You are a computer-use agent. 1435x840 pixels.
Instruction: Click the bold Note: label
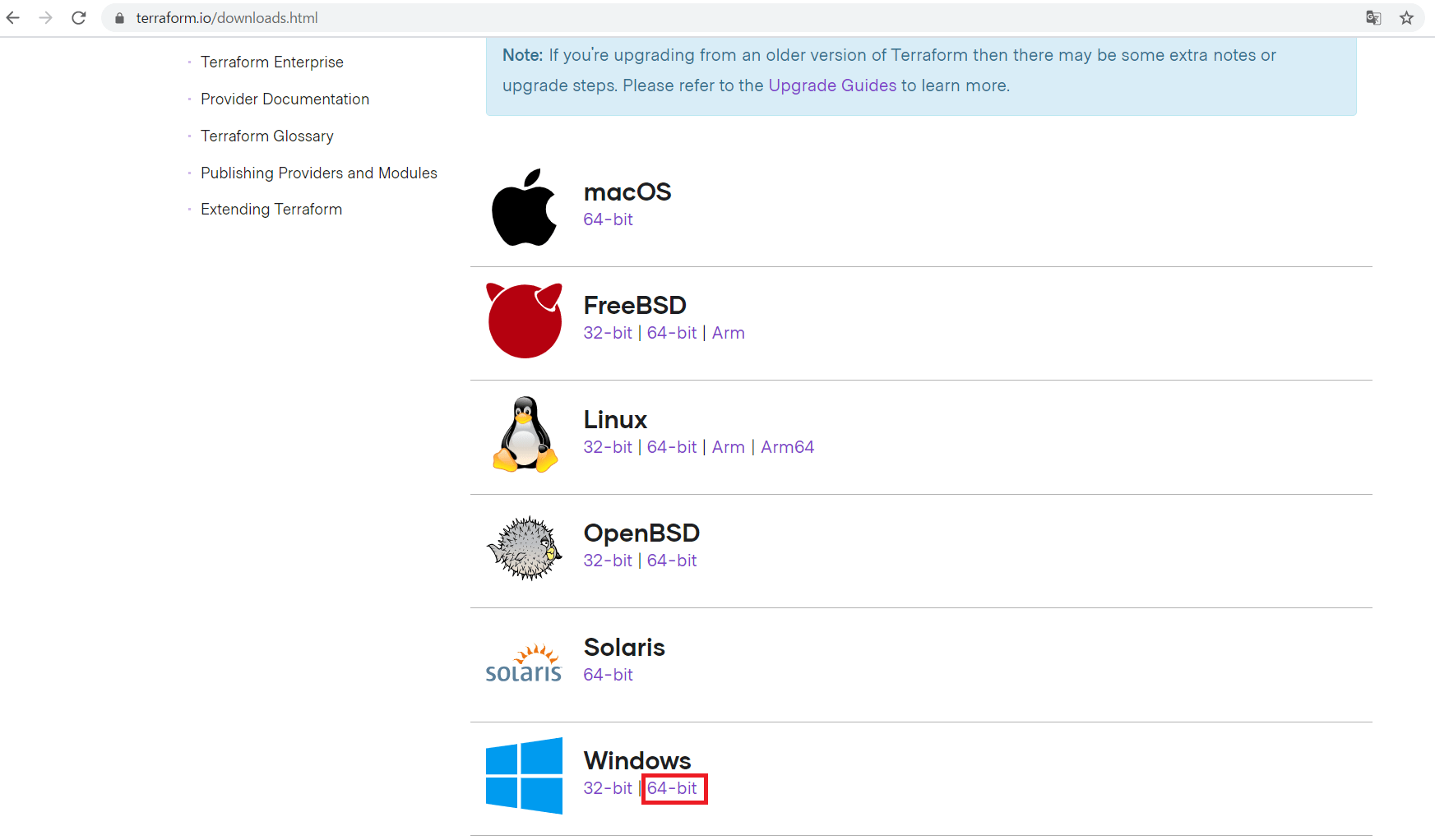523,55
